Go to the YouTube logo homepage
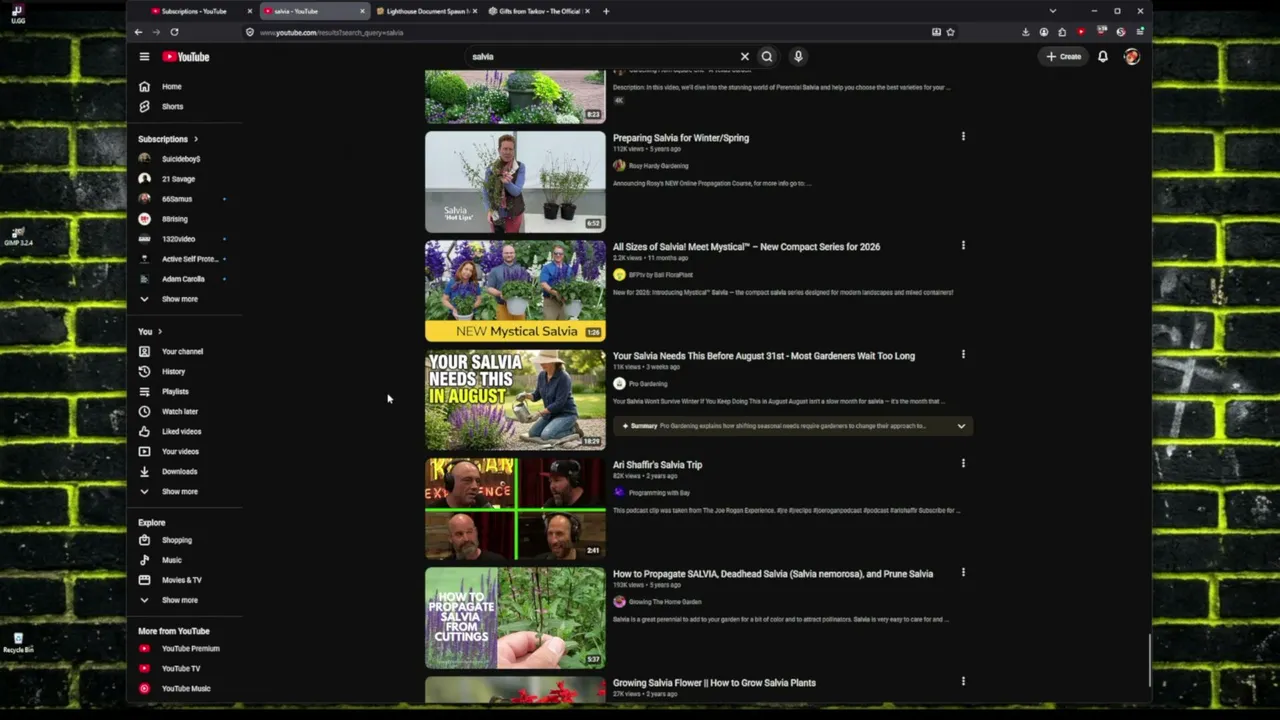Viewport: 1280px width, 720px height. pos(186,57)
